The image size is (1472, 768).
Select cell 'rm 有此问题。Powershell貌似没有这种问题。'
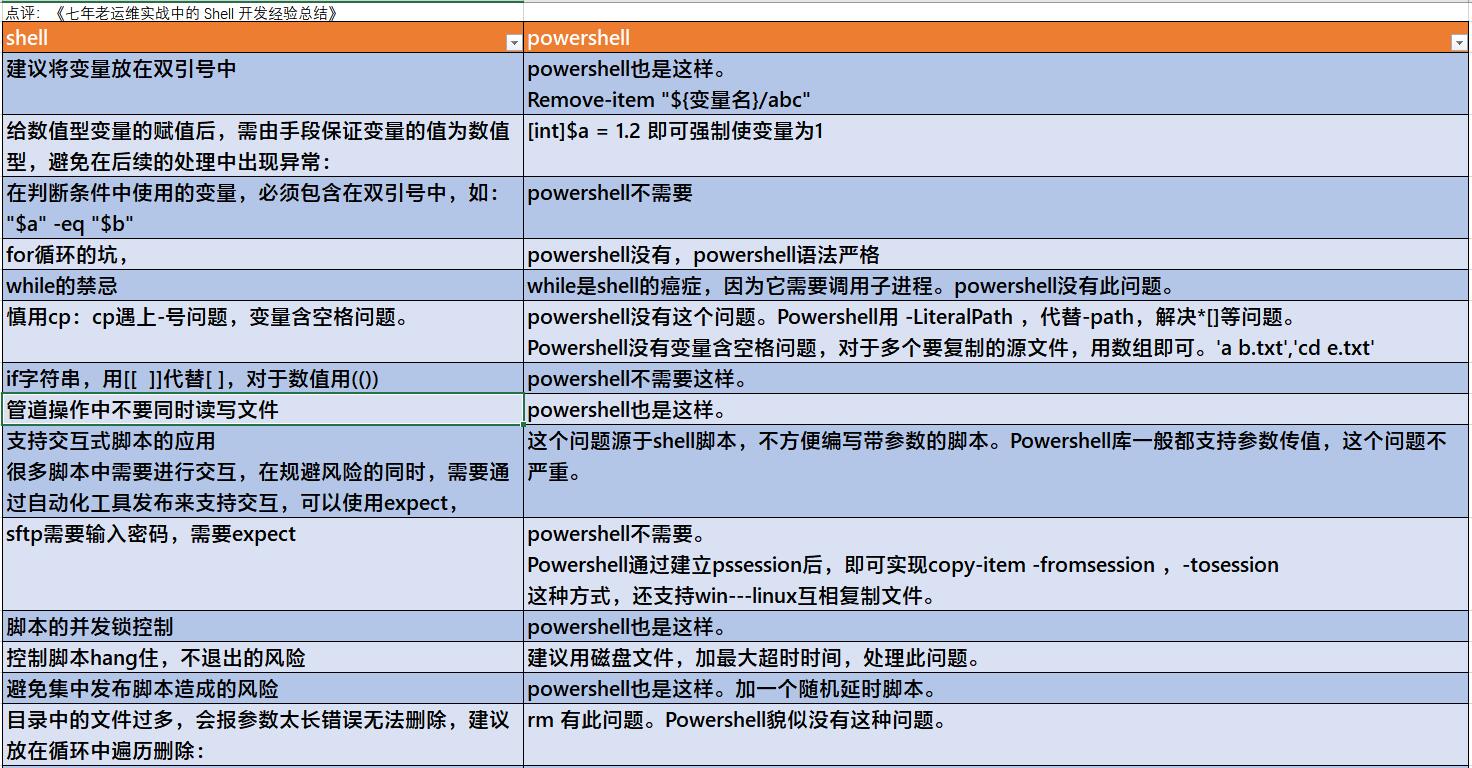coord(997,735)
